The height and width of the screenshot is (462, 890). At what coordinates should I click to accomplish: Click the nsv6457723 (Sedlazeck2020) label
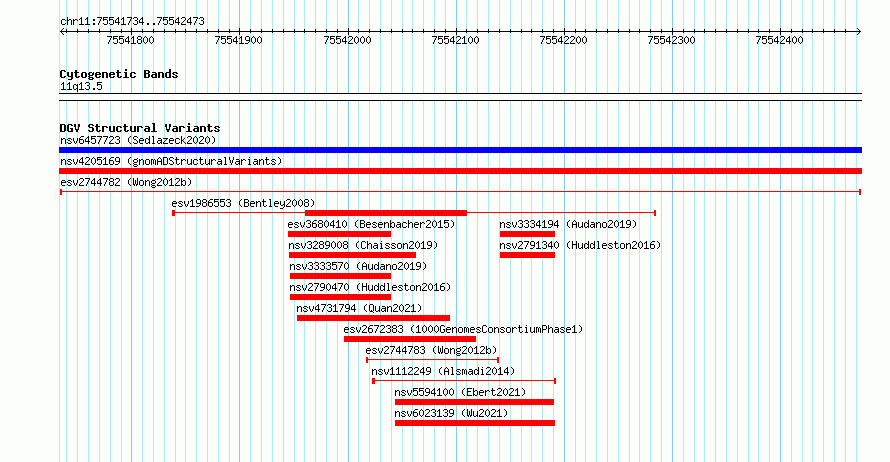click(x=138, y=140)
